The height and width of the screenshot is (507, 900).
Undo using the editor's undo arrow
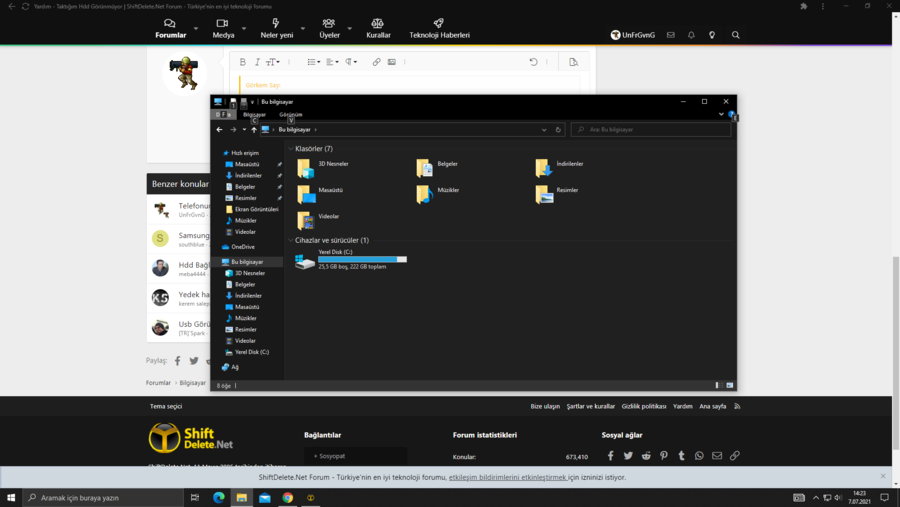533,62
